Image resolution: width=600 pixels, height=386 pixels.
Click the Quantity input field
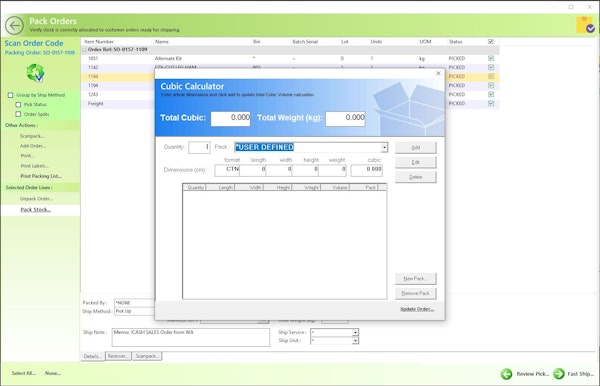pos(199,147)
